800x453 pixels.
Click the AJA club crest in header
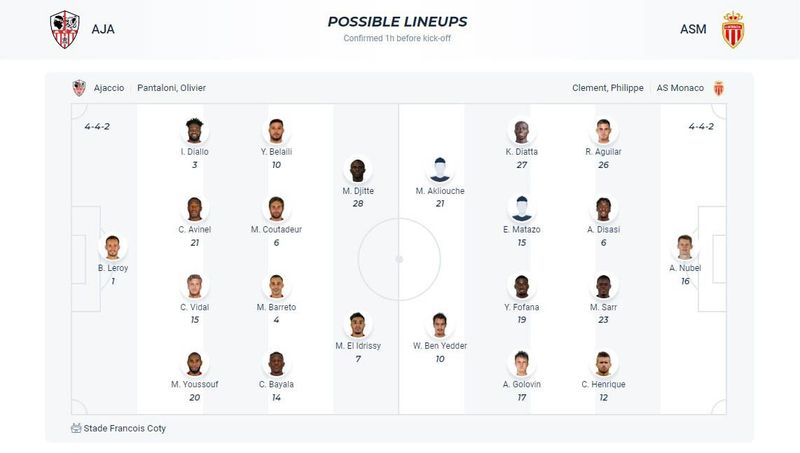click(65, 30)
